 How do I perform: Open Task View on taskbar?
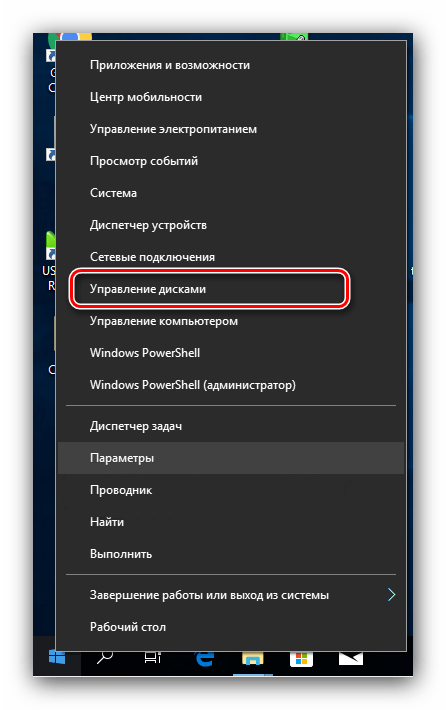pyautogui.click(x=153, y=657)
